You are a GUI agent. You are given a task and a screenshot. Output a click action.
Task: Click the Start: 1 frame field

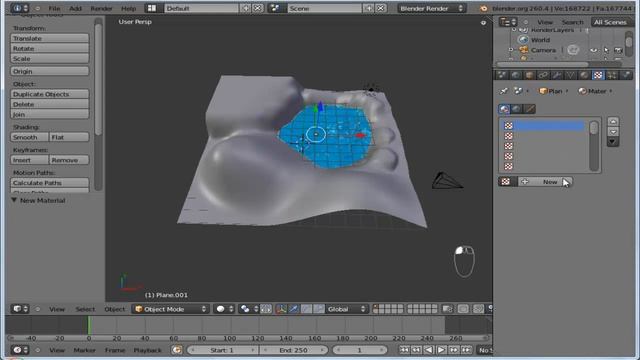tap(222, 350)
